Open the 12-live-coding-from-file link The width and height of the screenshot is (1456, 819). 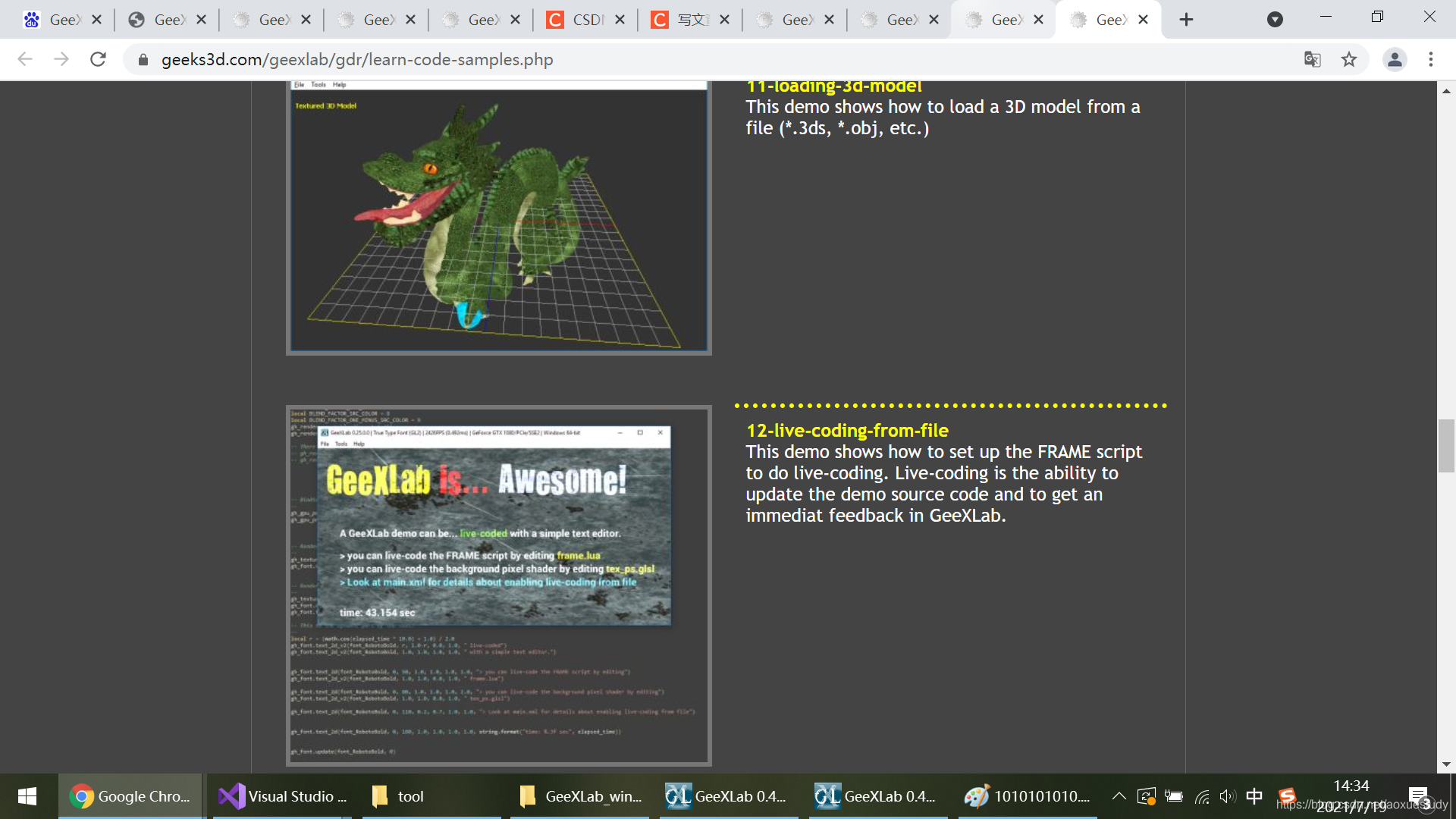[x=847, y=431]
